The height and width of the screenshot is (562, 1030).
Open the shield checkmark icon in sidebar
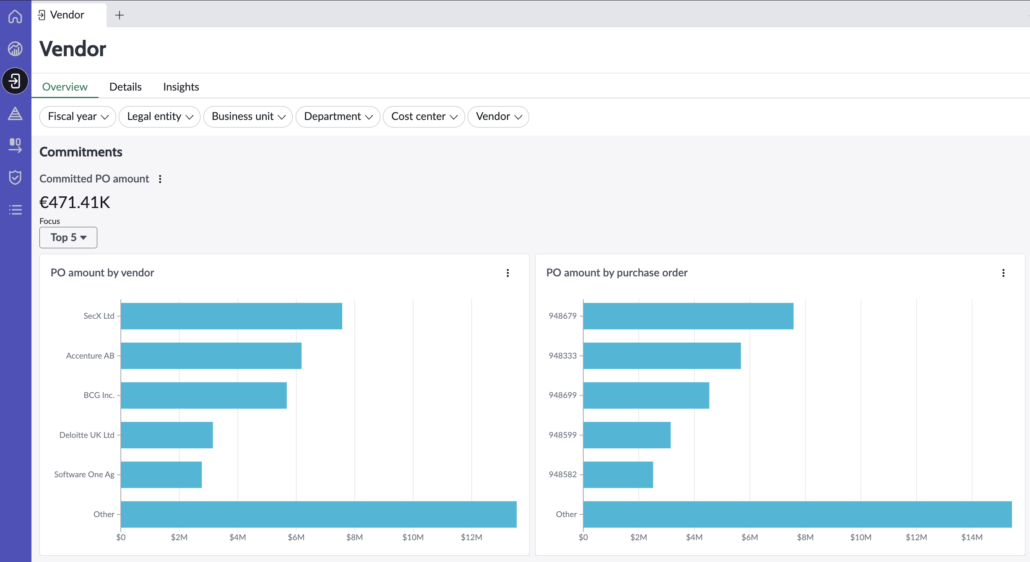15,177
